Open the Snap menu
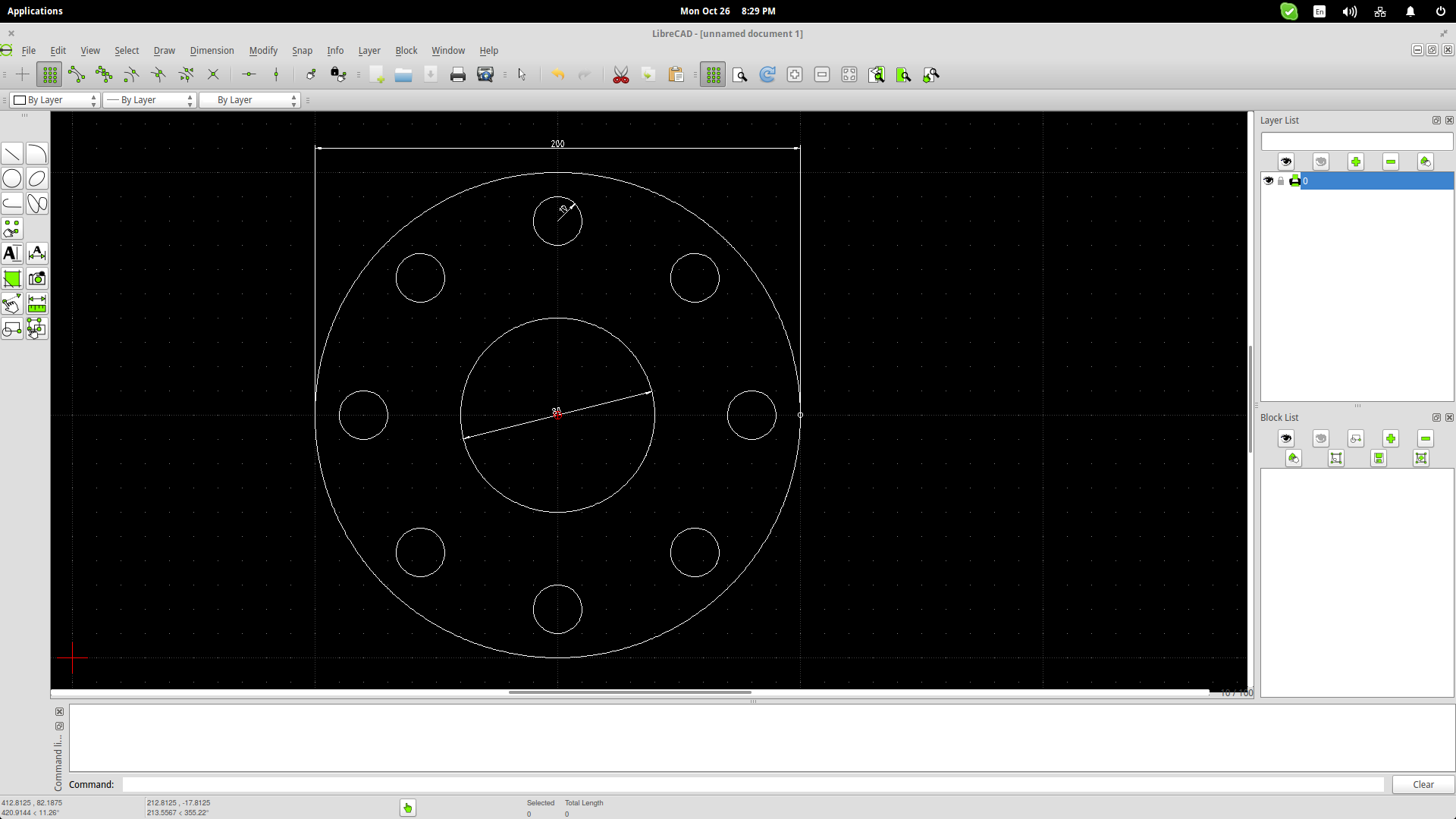The image size is (1456, 819). pyautogui.click(x=302, y=51)
